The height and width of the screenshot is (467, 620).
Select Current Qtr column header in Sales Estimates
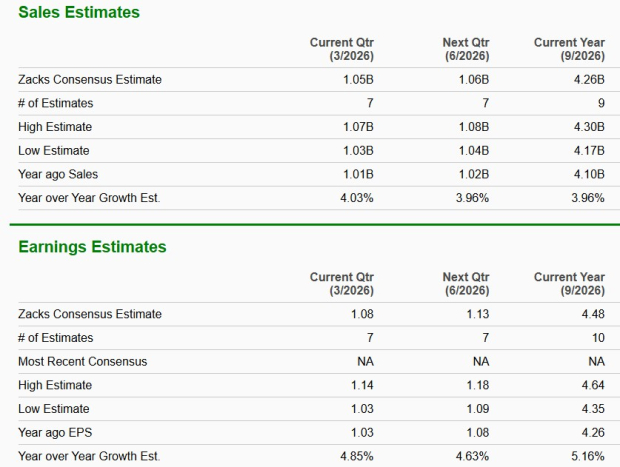coord(341,49)
